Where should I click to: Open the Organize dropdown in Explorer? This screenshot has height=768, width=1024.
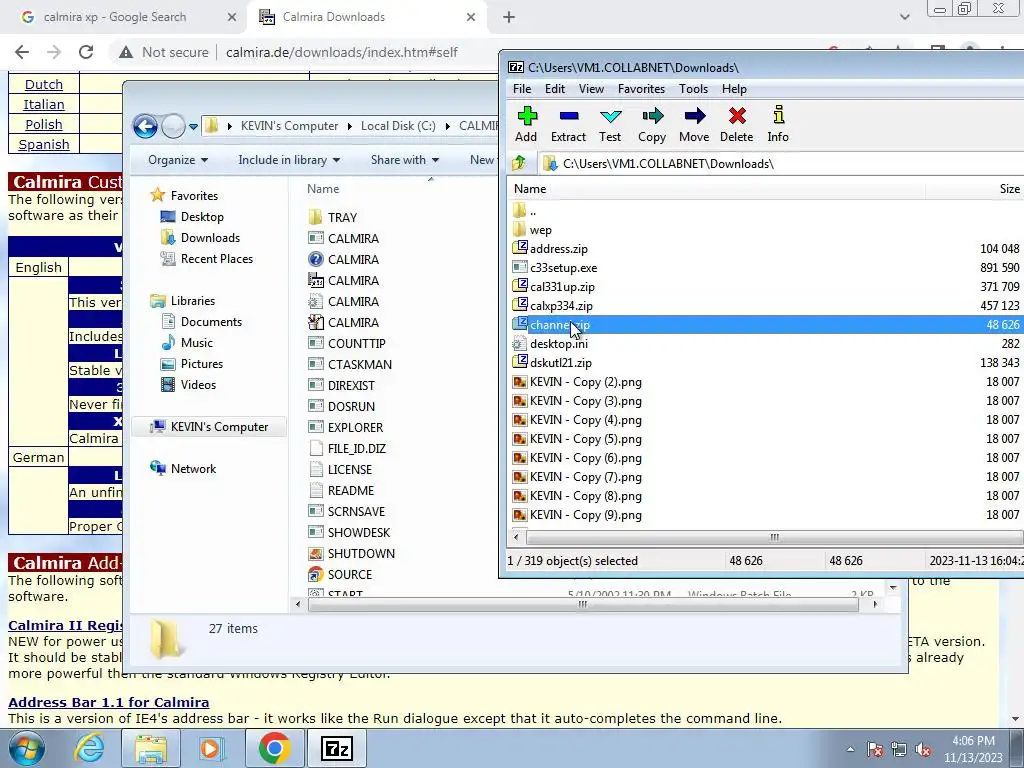tap(178, 160)
